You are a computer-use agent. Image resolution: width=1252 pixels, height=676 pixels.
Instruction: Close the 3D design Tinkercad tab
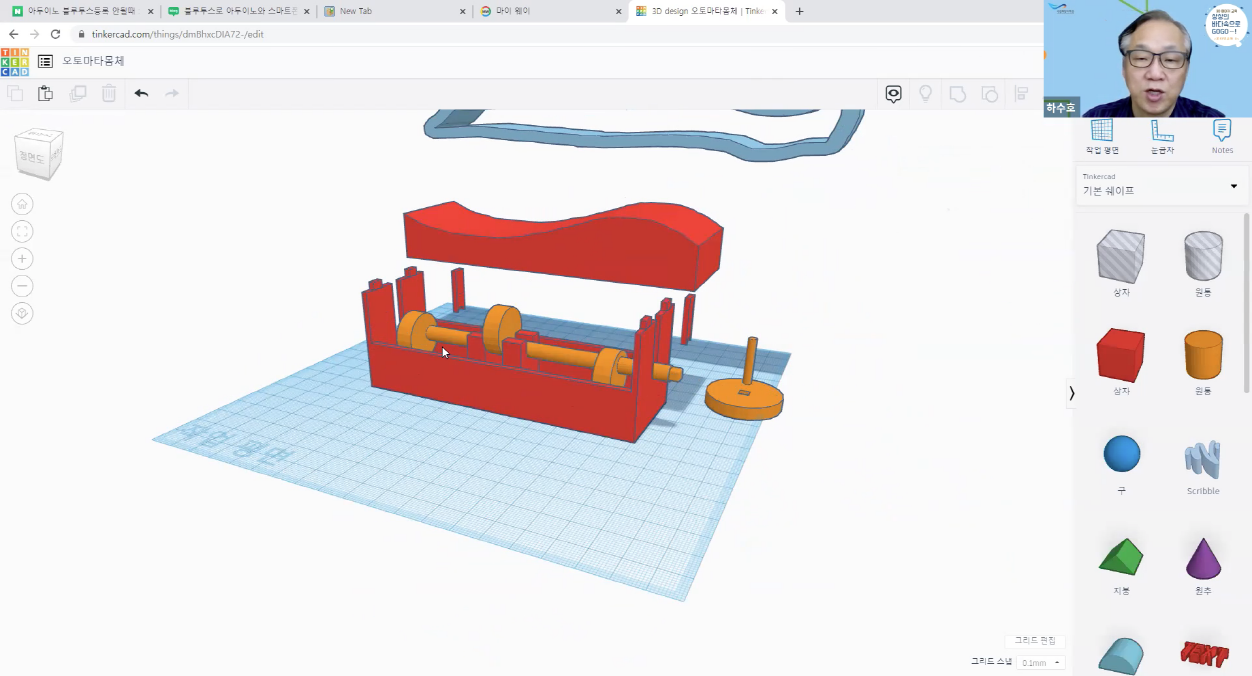(x=777, y=11)
